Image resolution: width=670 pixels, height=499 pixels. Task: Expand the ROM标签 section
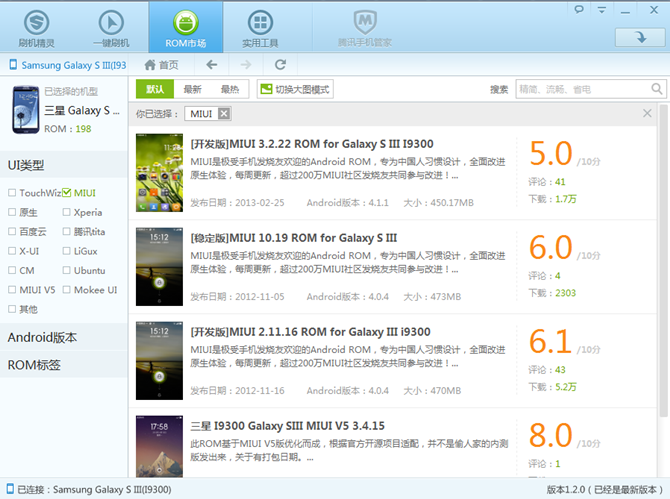[64, 365]
